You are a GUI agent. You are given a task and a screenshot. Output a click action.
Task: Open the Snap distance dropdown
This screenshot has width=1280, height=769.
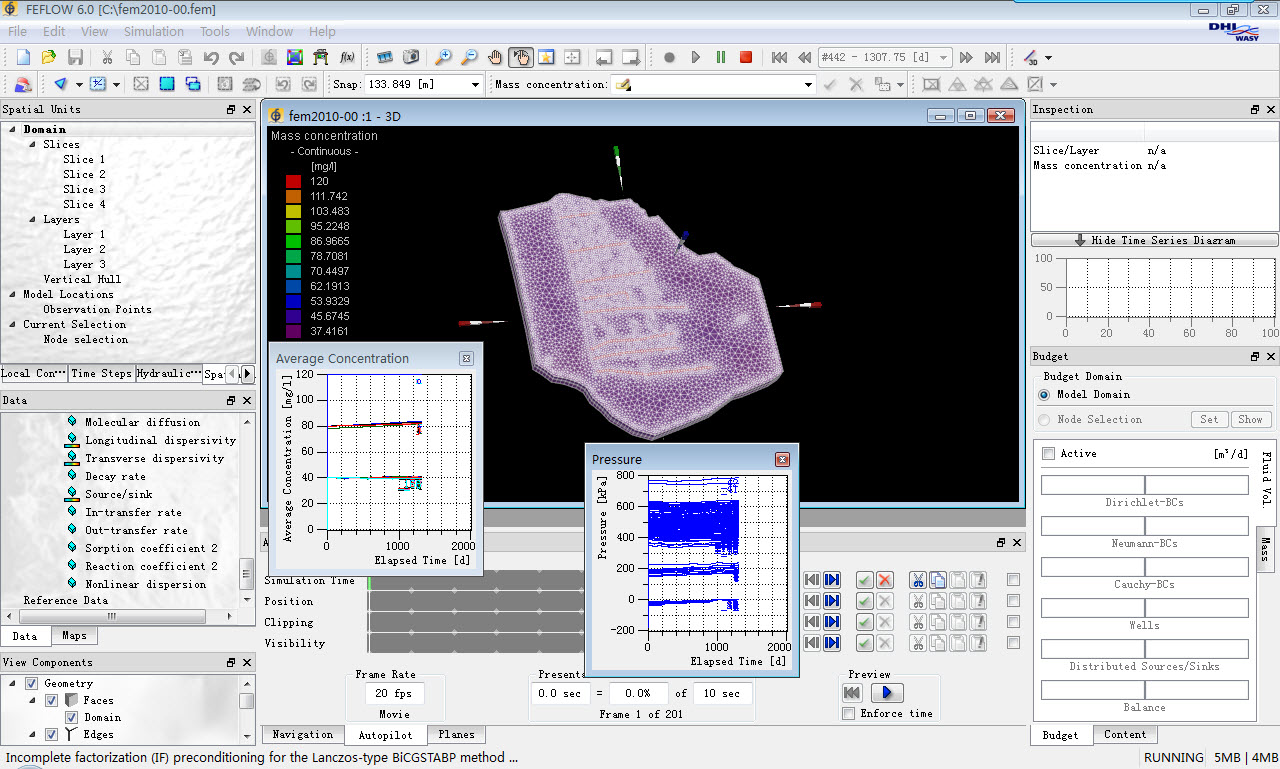[475, 85]
